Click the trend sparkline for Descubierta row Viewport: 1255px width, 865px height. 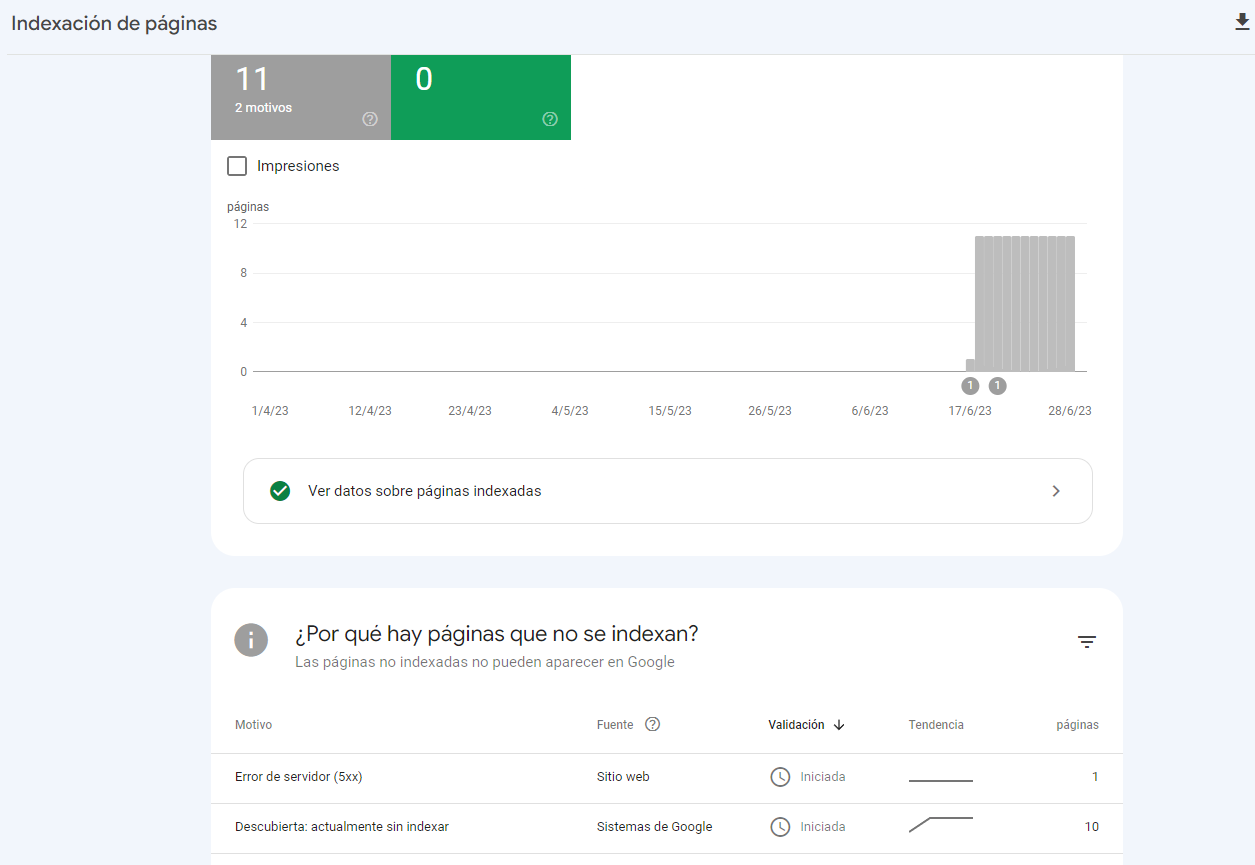pyautogui.click(x=940, y=824)
